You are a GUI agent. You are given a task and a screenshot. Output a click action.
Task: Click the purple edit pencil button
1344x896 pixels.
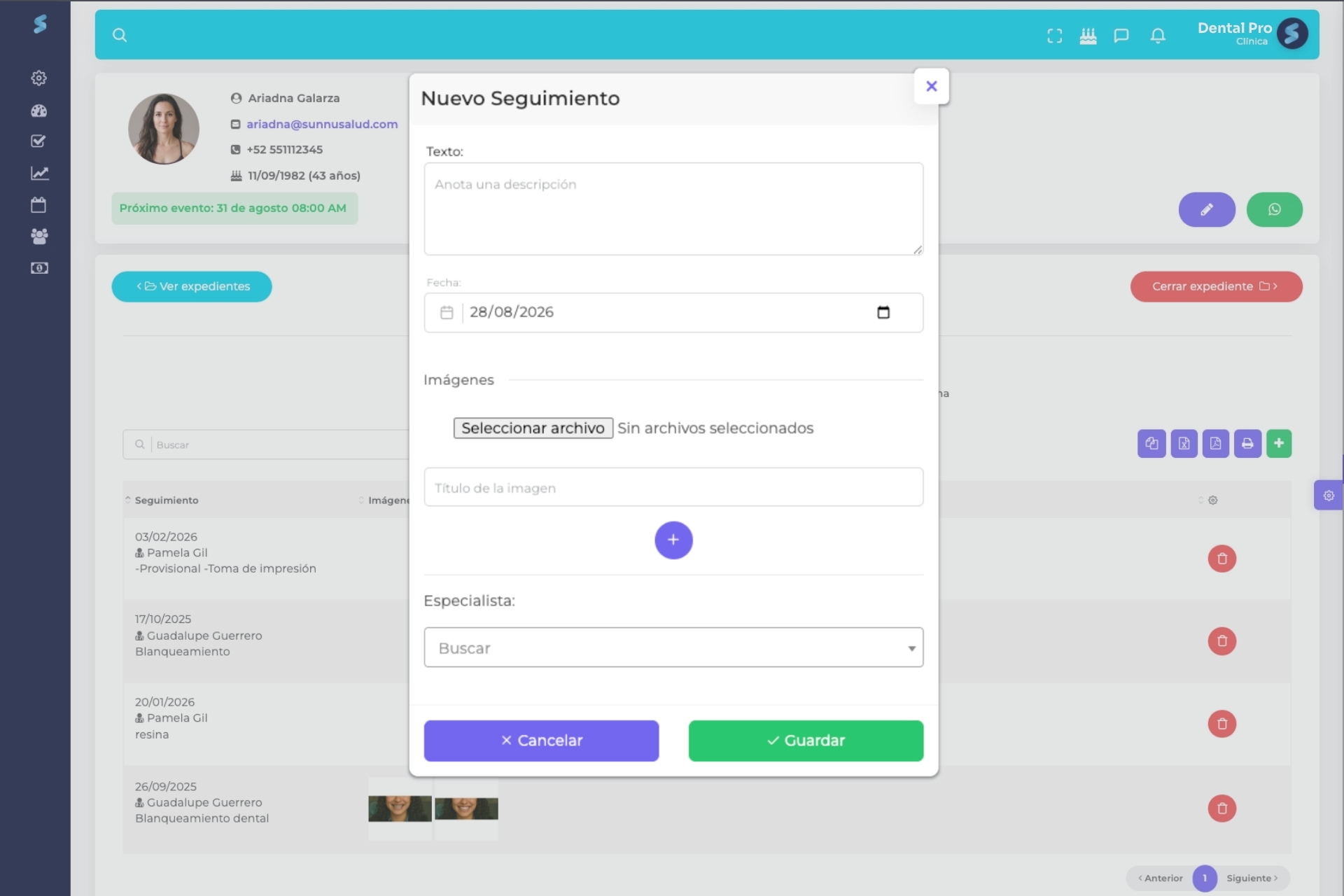tap(1207, 209)
